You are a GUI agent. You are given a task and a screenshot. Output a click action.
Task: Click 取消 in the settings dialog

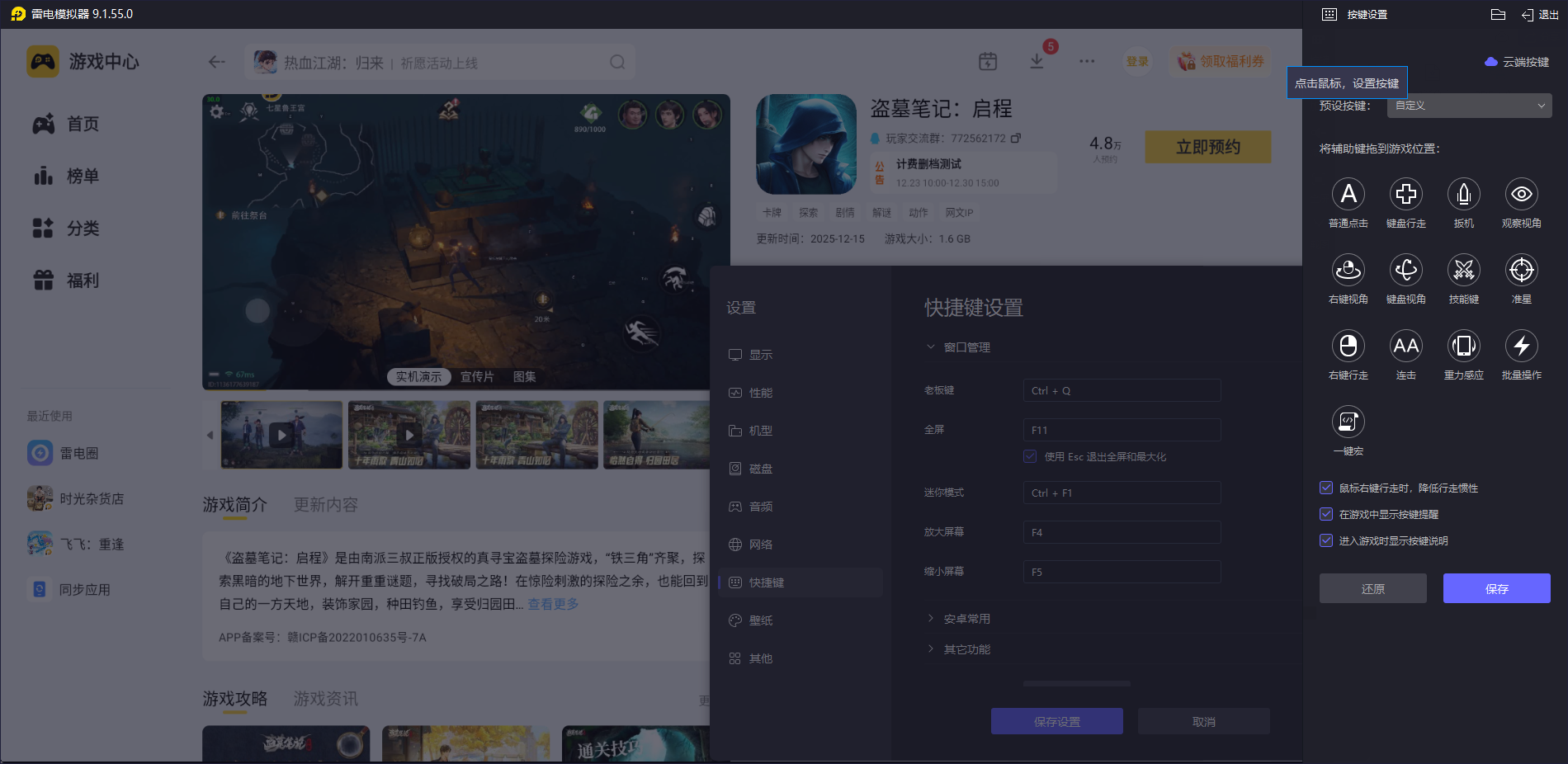(1204, 721)
